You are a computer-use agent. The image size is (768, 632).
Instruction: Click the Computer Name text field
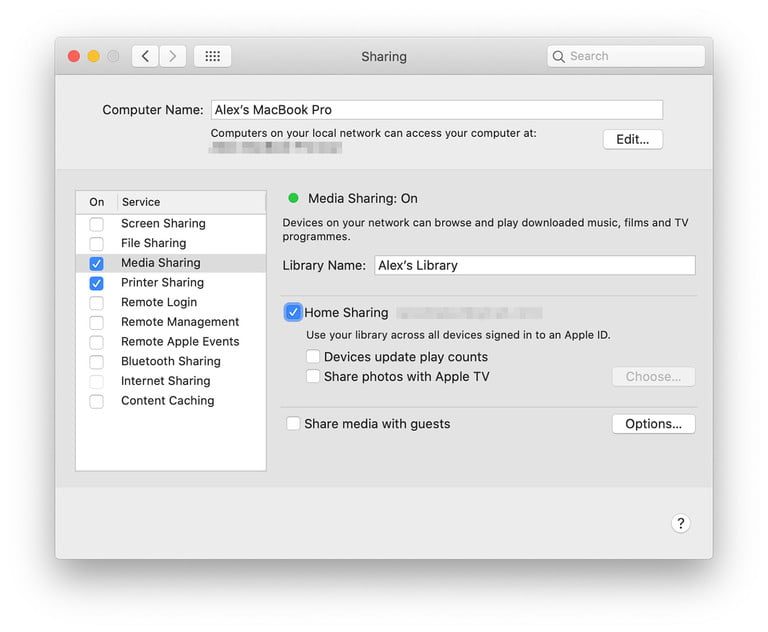435,110
